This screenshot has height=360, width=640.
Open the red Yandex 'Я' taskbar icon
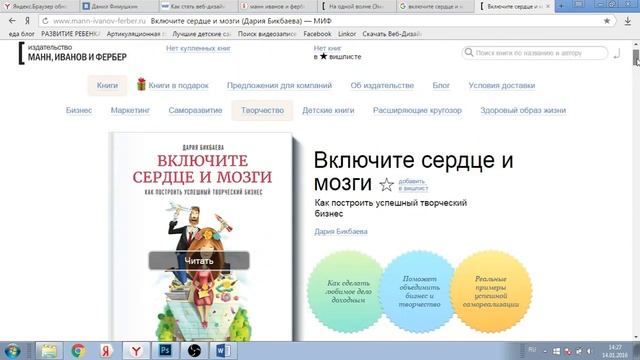(106, 351)
